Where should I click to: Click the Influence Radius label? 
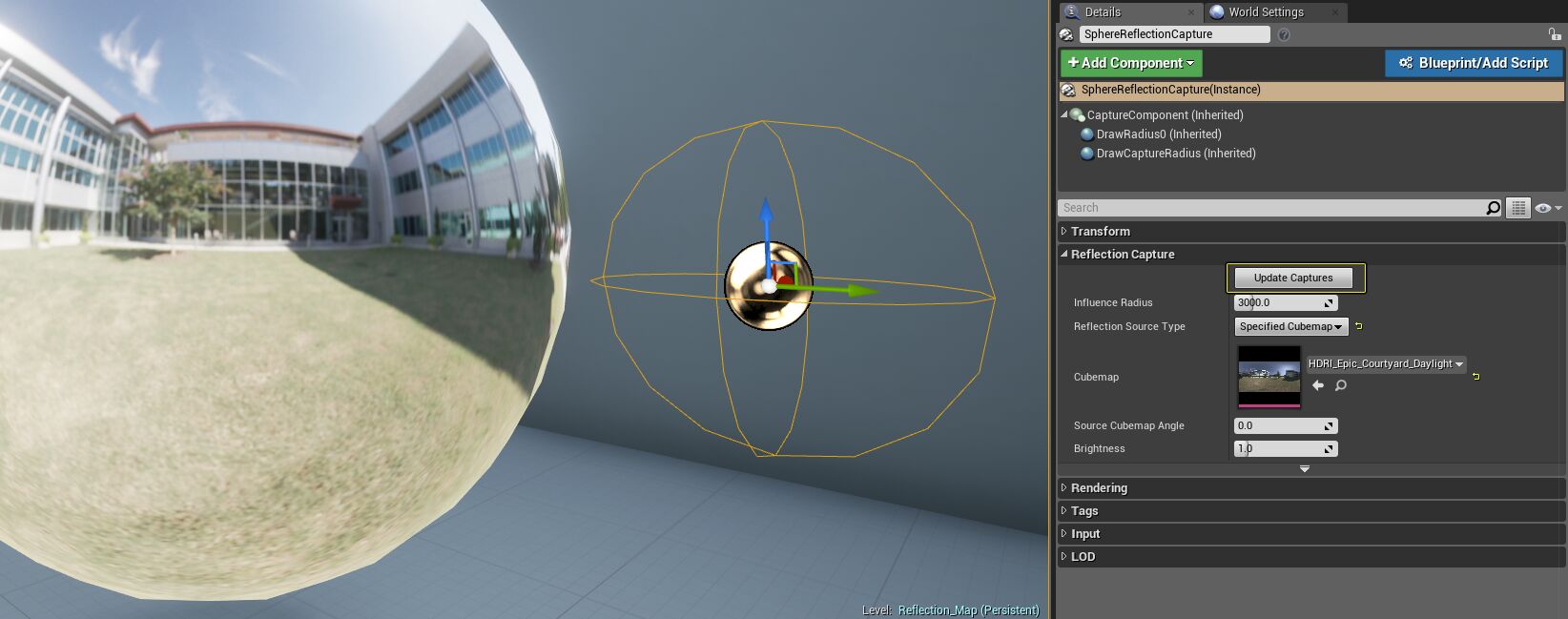pyautogui.click(x=1113, y=303)
